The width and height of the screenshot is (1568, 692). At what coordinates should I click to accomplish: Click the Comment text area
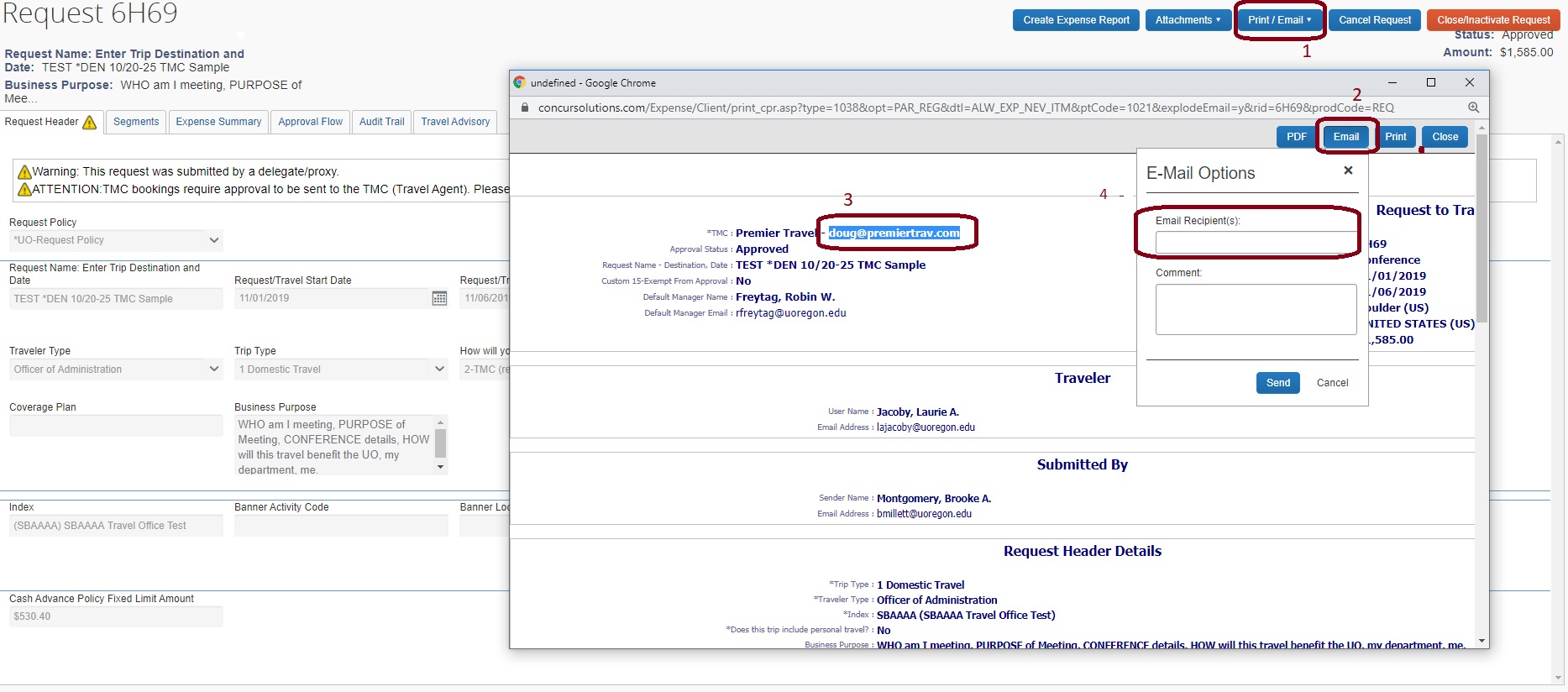pos(1256,309)
